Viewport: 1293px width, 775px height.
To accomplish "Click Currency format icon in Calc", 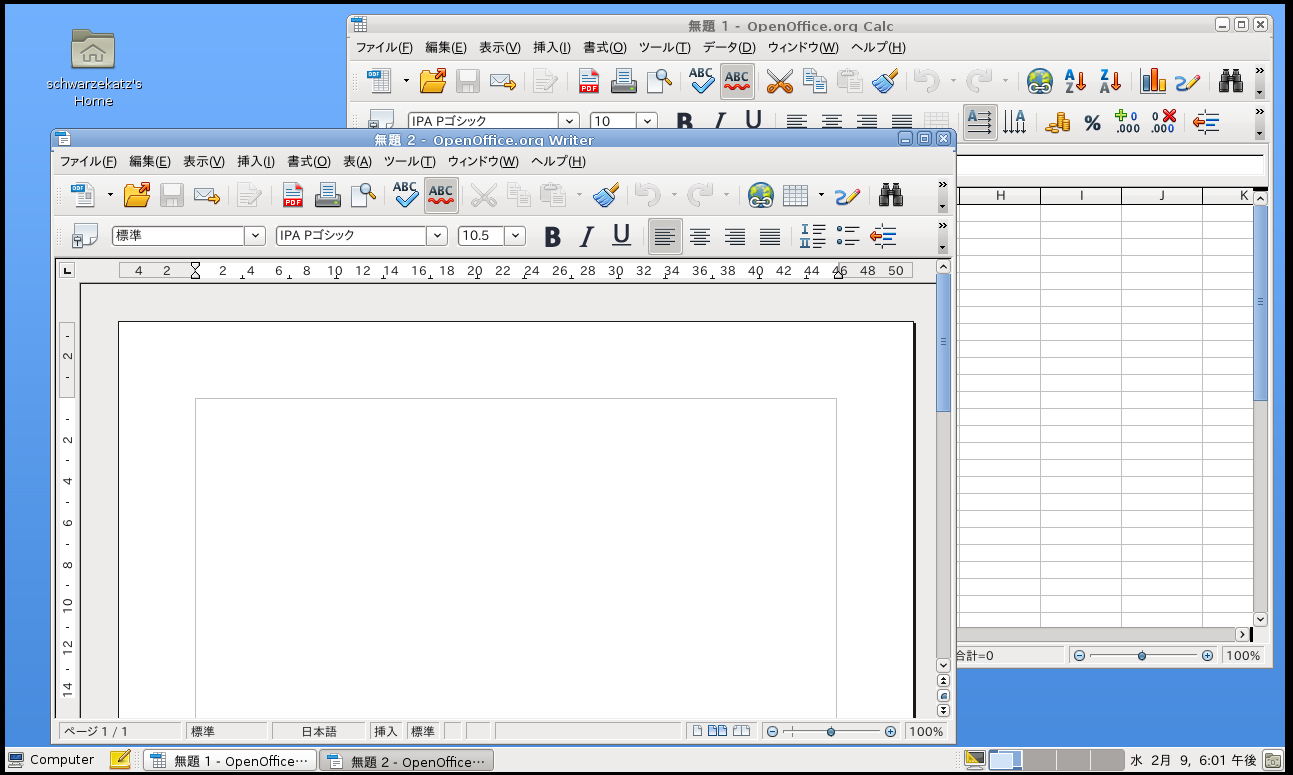I will [x=1057, y=122].
